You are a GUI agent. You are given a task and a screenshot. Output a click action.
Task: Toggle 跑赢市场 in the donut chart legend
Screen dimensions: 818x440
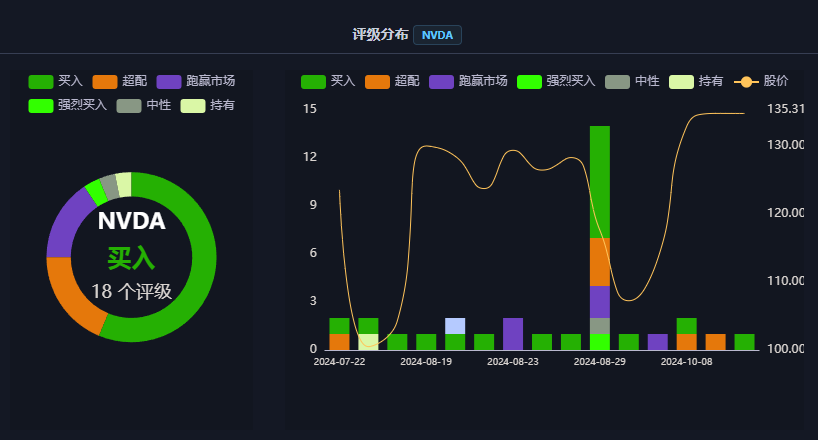coord(196,81)
